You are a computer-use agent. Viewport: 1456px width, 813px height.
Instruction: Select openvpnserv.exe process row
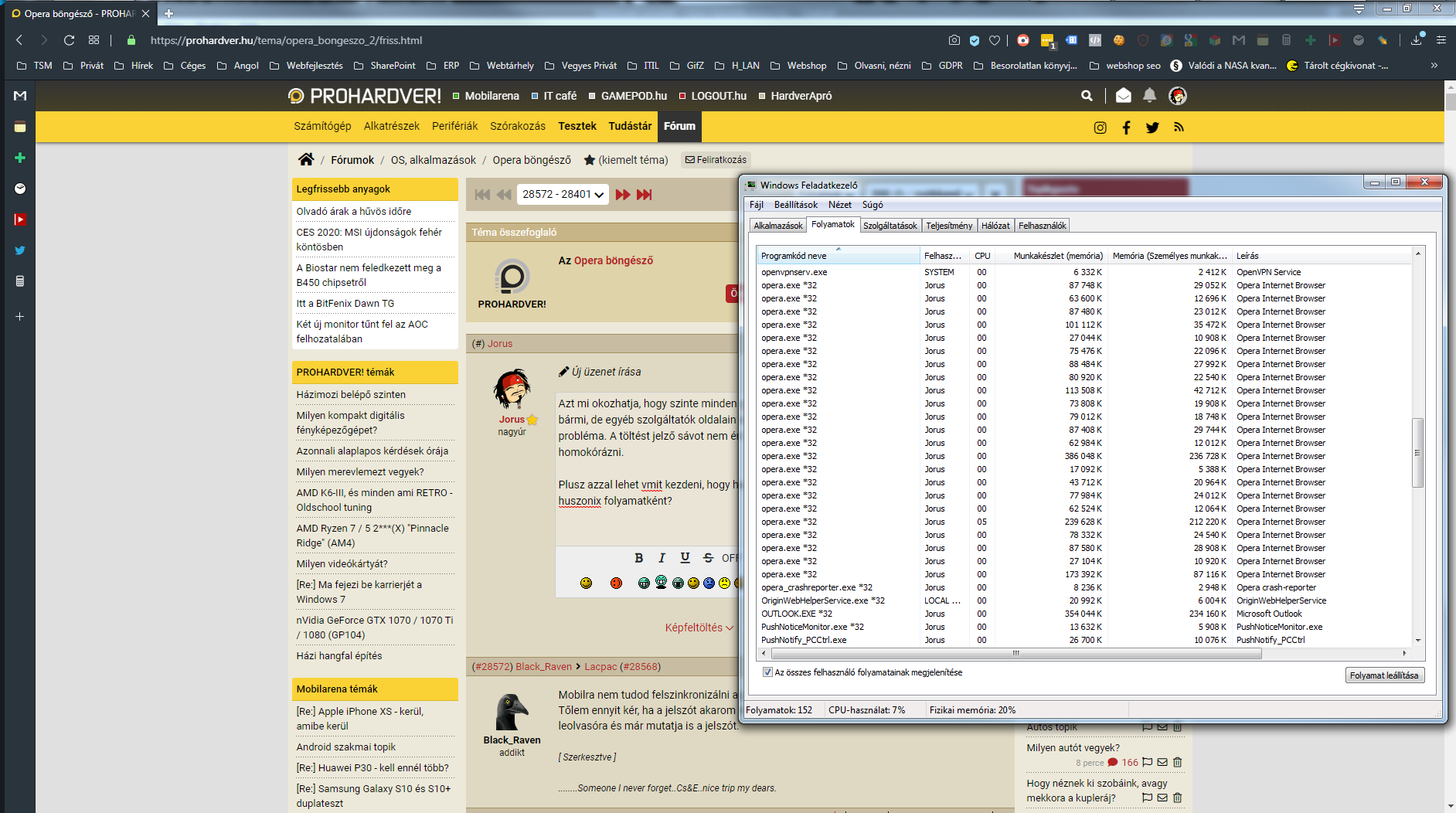[1084, 272]
